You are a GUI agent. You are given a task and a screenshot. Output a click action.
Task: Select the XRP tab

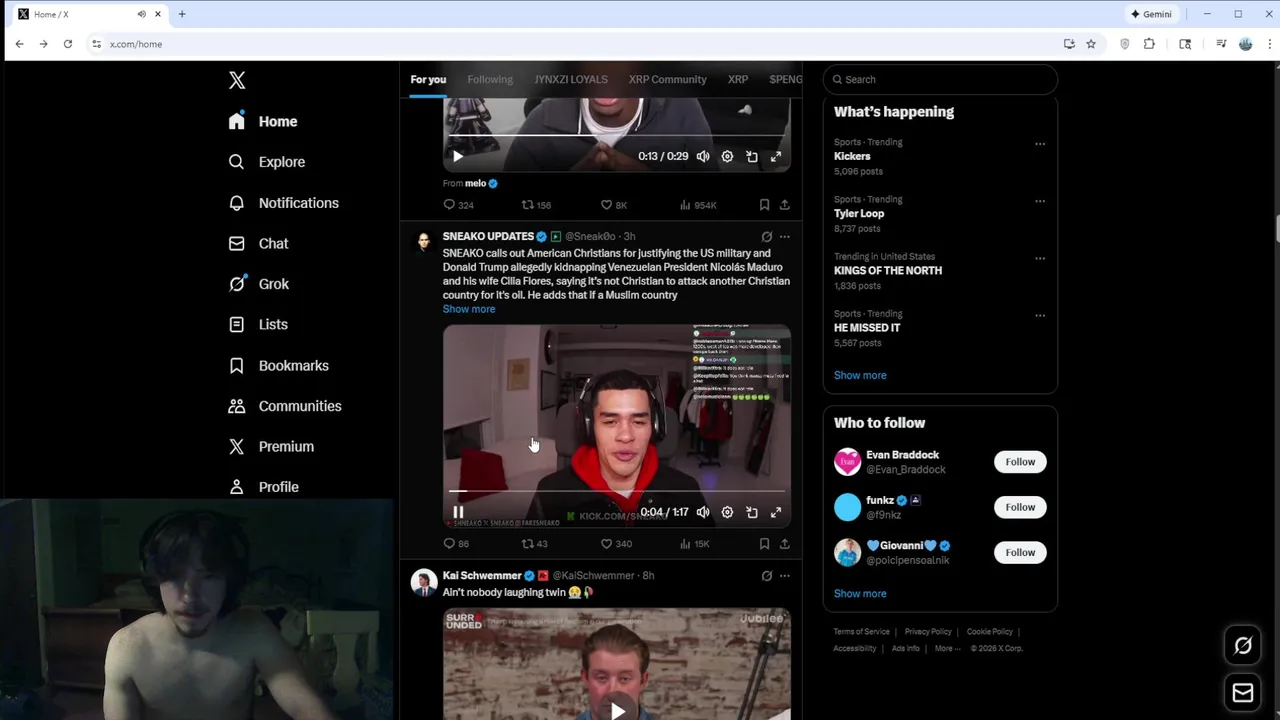tap(738, 79)
